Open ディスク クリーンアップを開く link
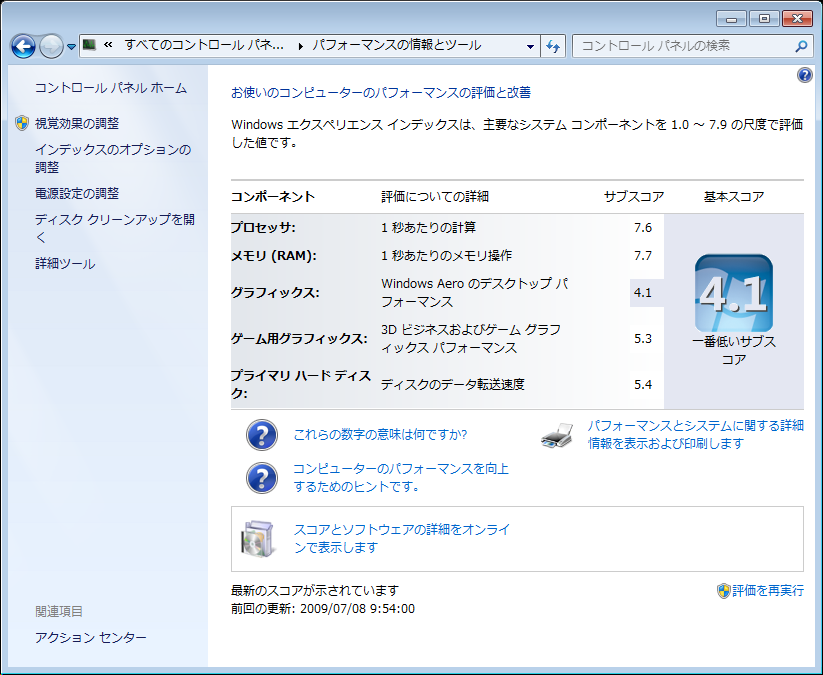Screen dimensions: 823x675 [114, 228]
